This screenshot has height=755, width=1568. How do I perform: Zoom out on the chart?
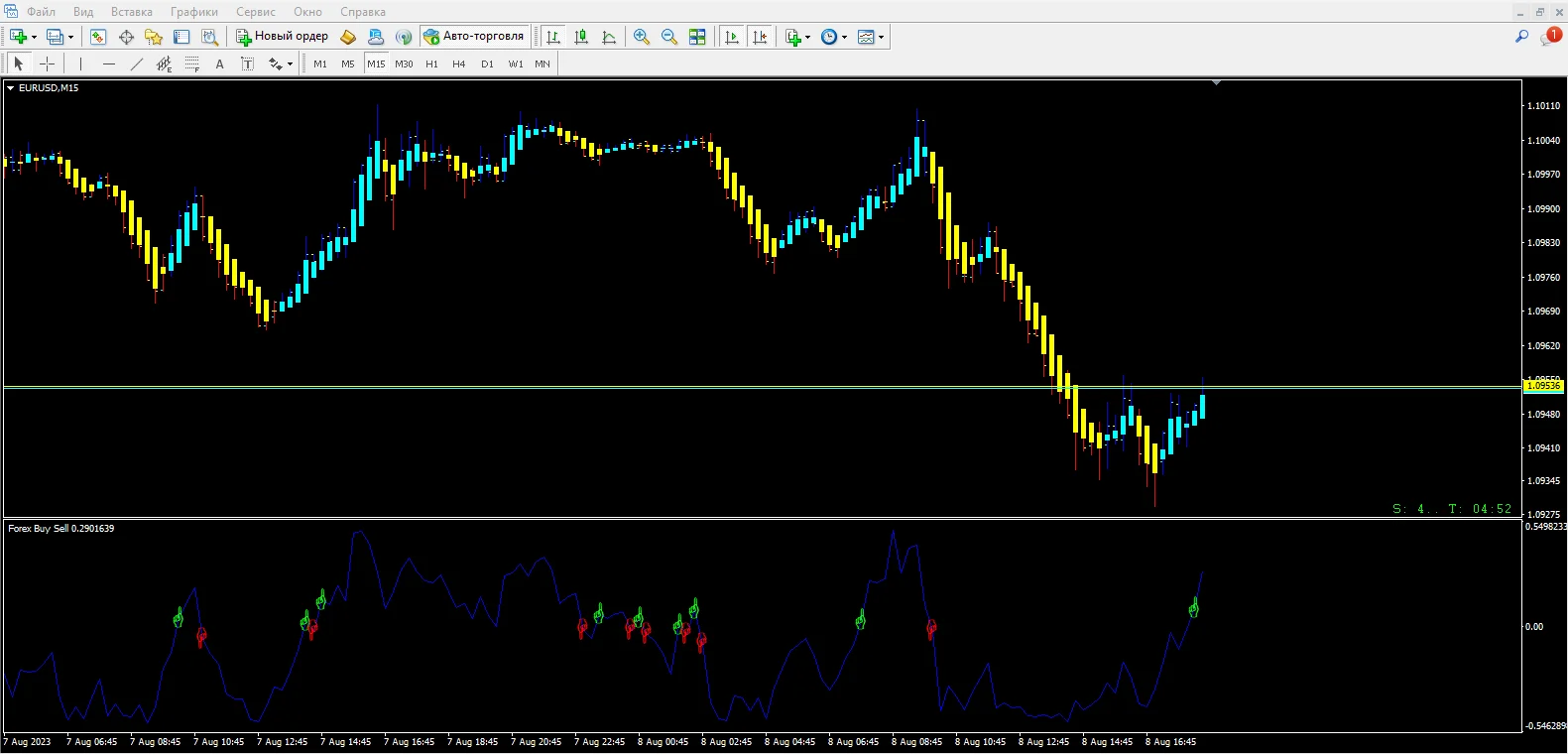[669, 37]
